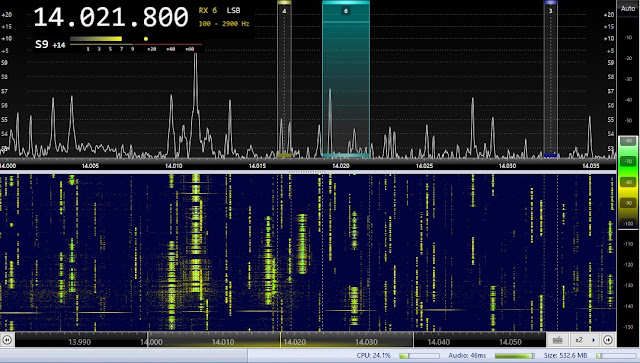Click the 14.030 mark on the navigation ruler
This screenshot has height=363, width=640.
click(x=366, y=342)
